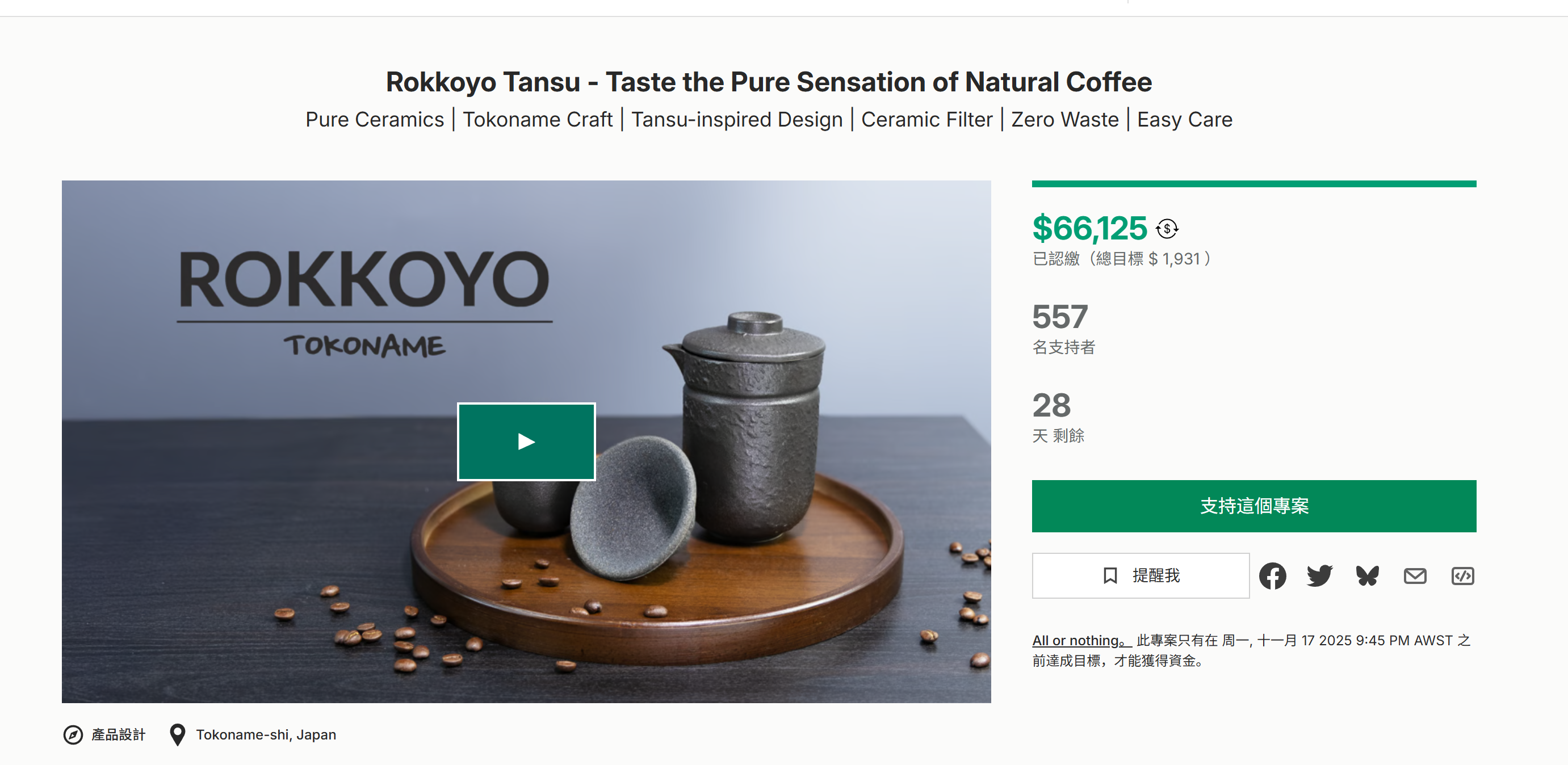Play the Rokkoyo campaign video
The height and width of the screenshot is (765, 1568).
[526, 441]
